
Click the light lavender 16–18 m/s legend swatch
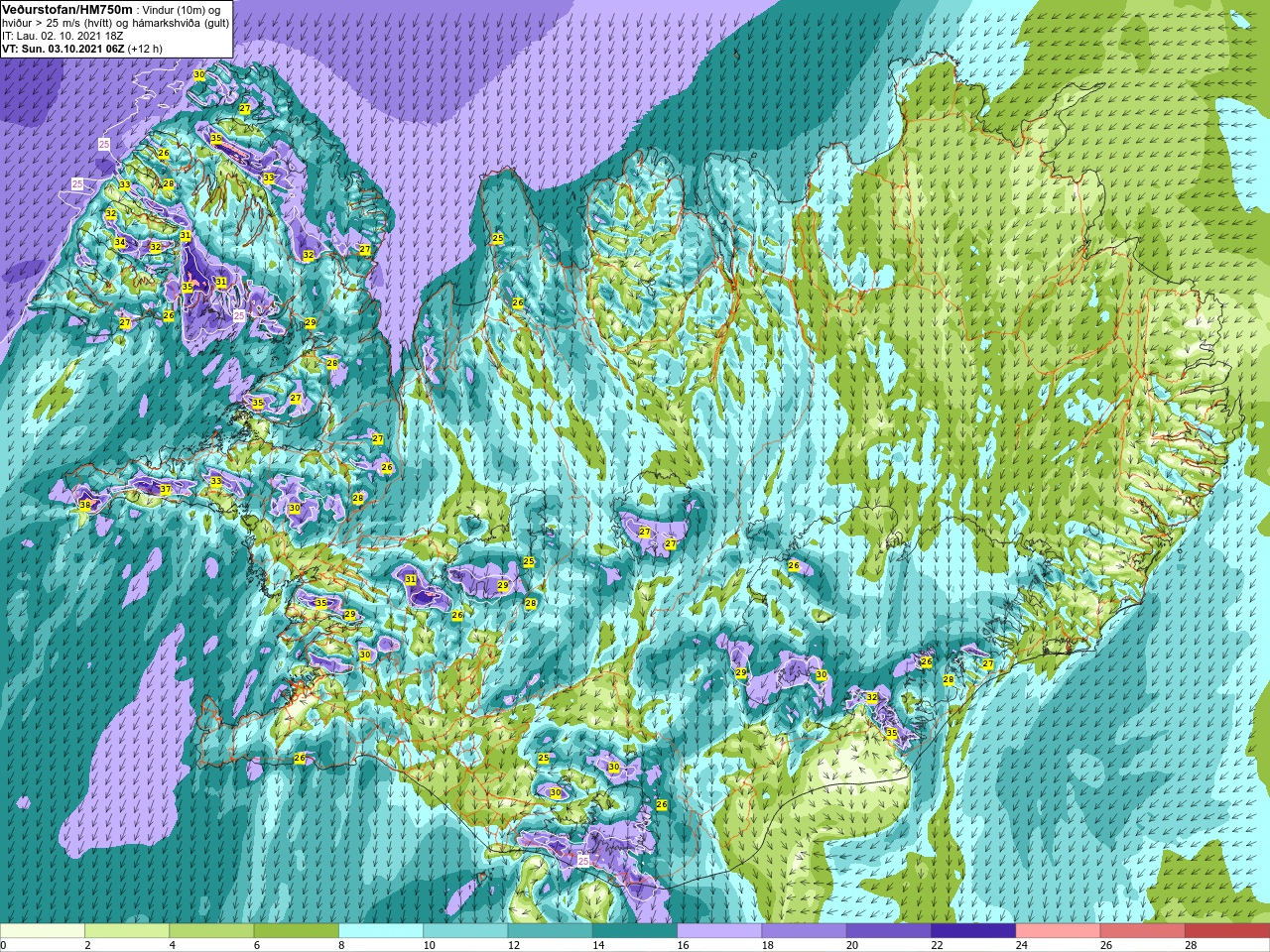pos(719,931)
